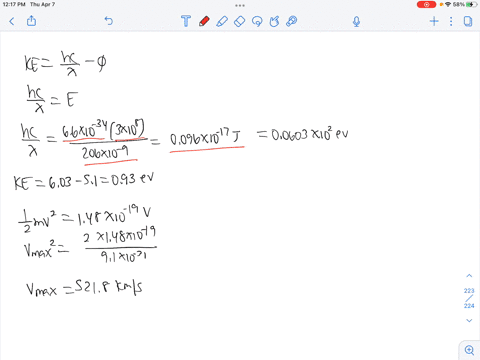Screen dimensions: 480x360
Task: Tap the screen recording red indicator
Action: [426, 5]
